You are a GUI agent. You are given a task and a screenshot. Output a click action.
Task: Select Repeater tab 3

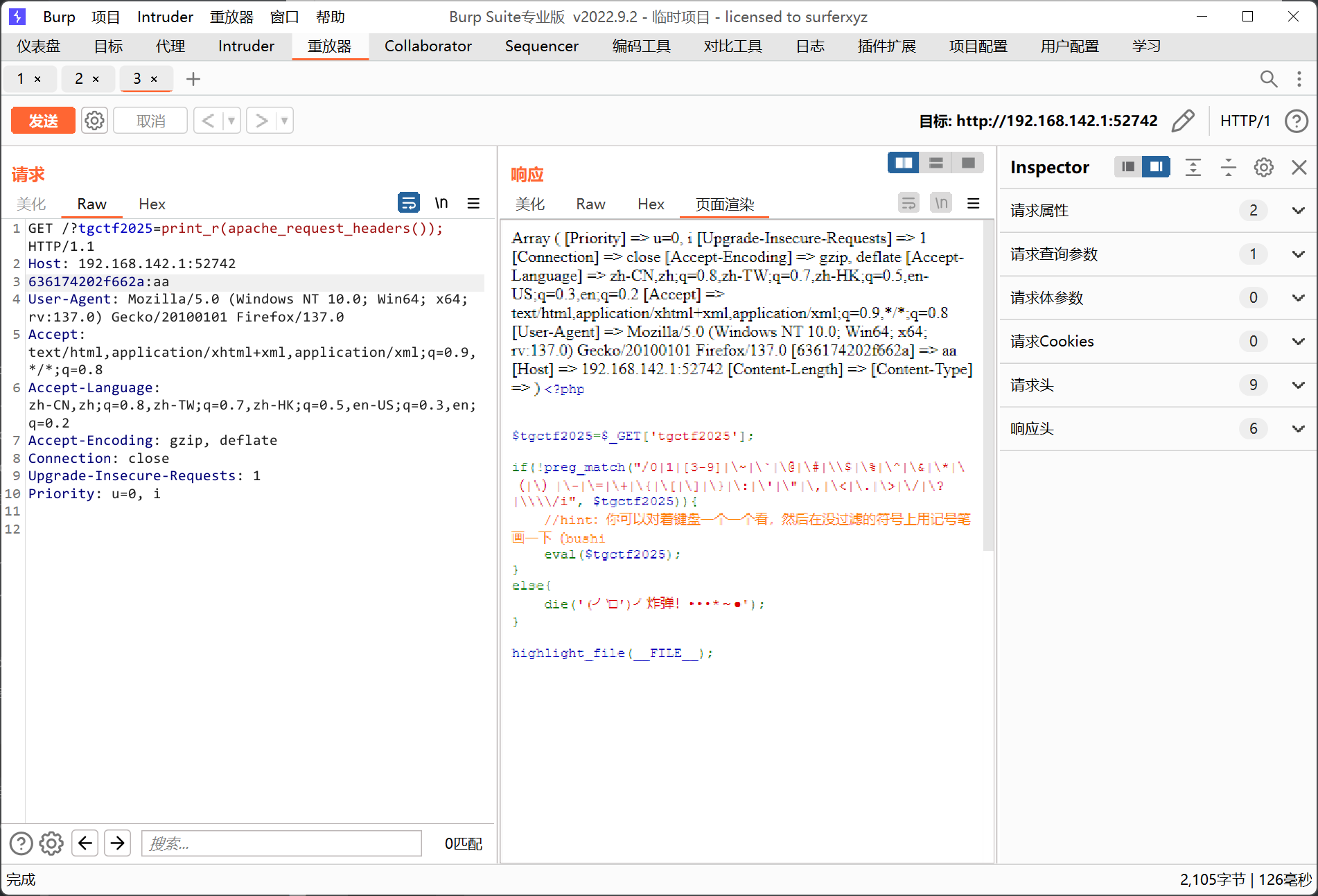[x=137, y=79]
